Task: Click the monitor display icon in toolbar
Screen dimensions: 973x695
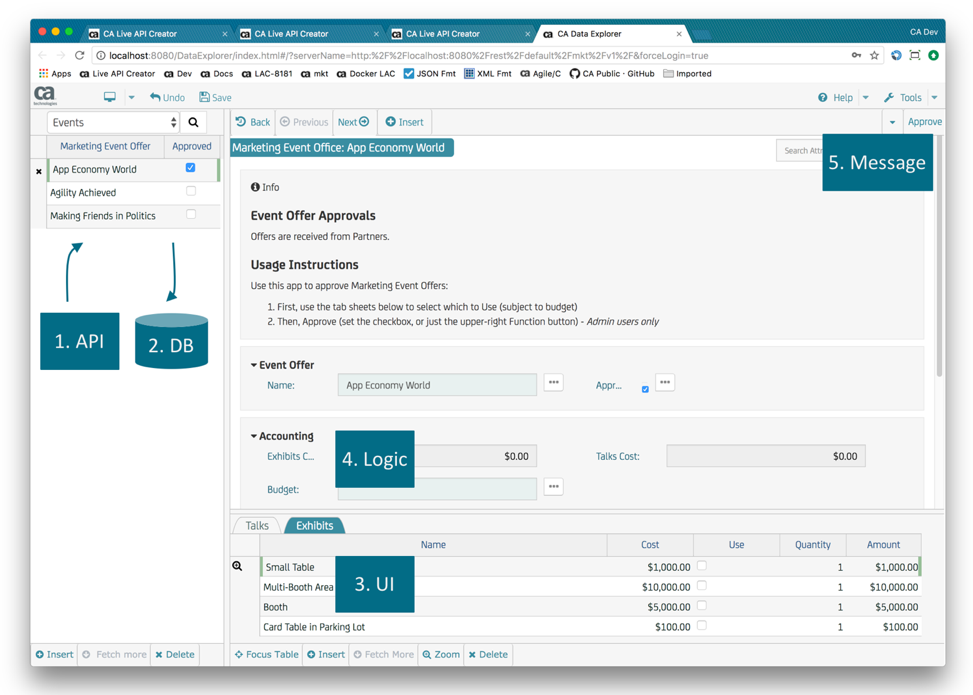Action: pyautogui.click(x=110, y=97)
